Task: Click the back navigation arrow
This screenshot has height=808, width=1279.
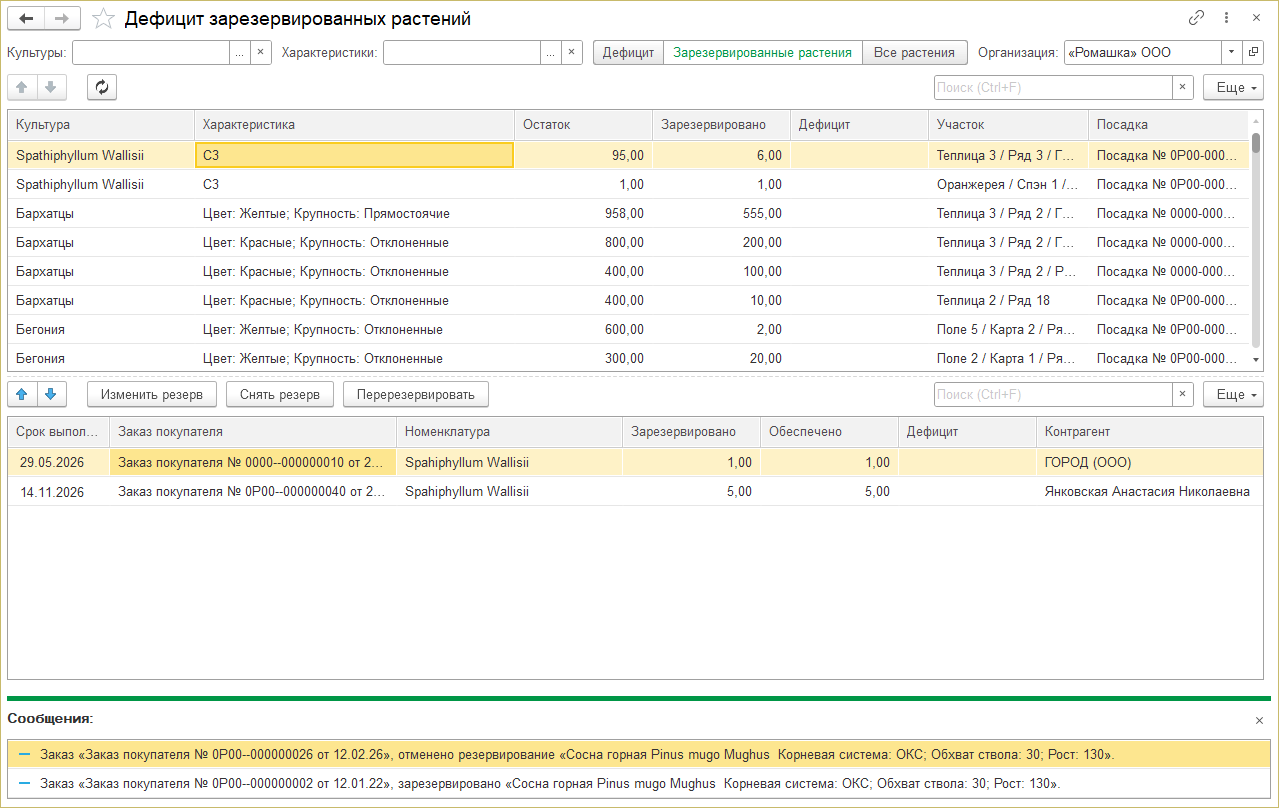Action: click(26, 19)
